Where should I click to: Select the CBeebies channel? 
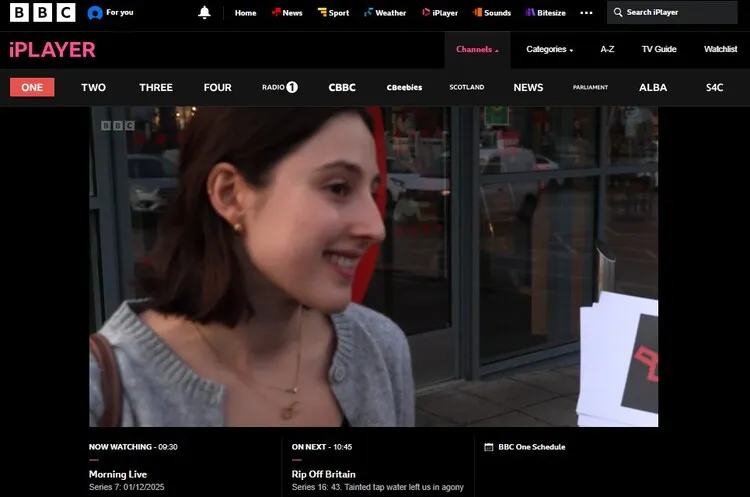(404, 88)
